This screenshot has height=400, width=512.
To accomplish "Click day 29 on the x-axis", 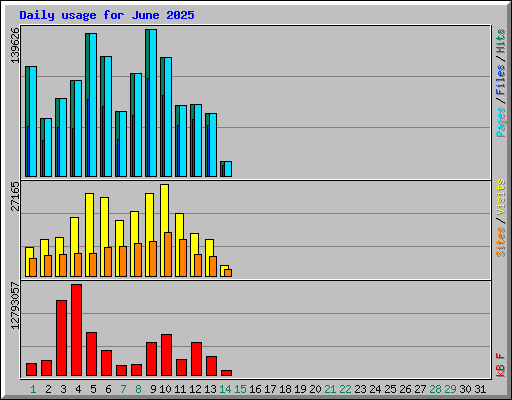I will point(450,389).
